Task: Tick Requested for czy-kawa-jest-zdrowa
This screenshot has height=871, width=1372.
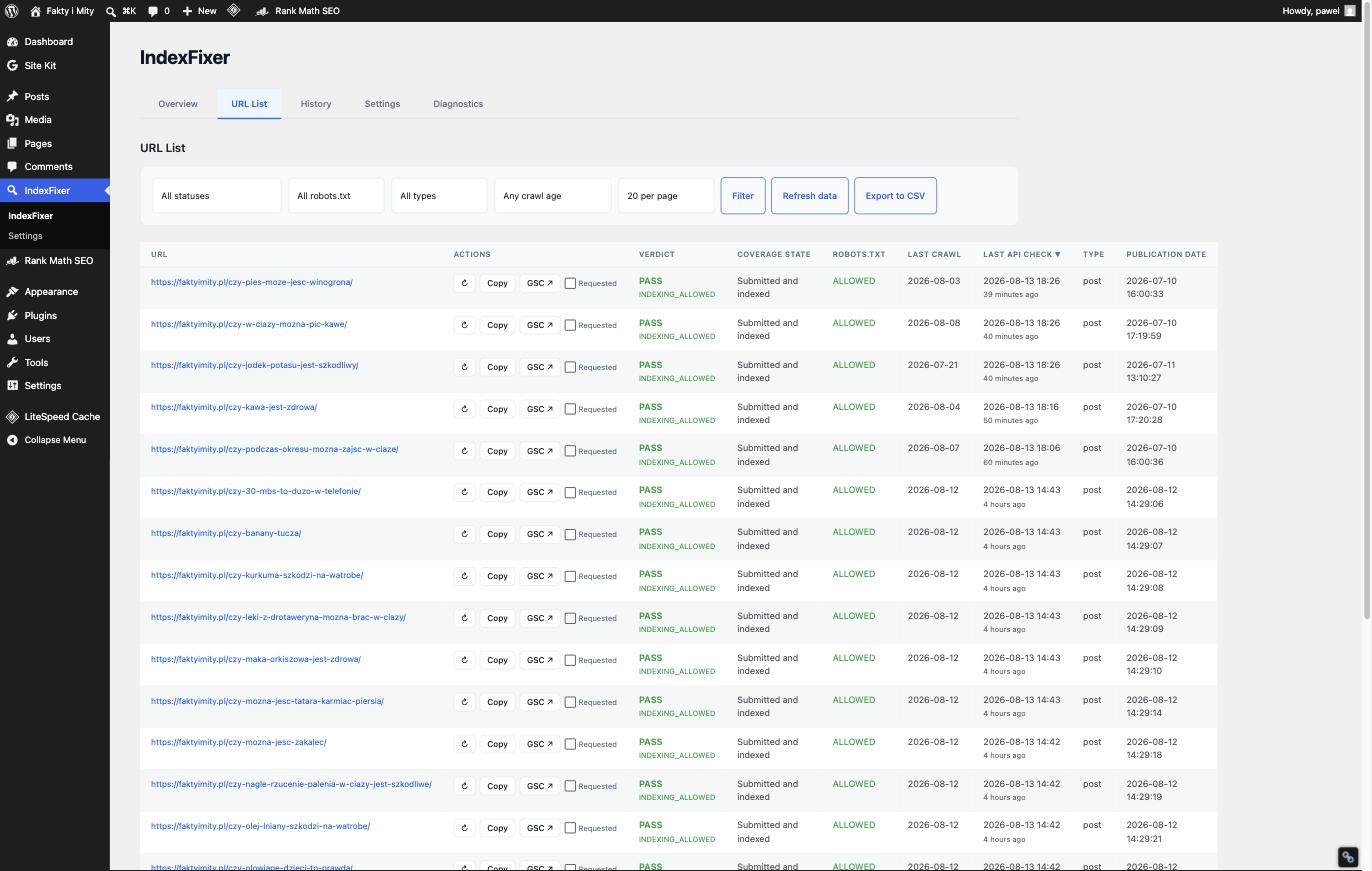Action: pos(570,409)
